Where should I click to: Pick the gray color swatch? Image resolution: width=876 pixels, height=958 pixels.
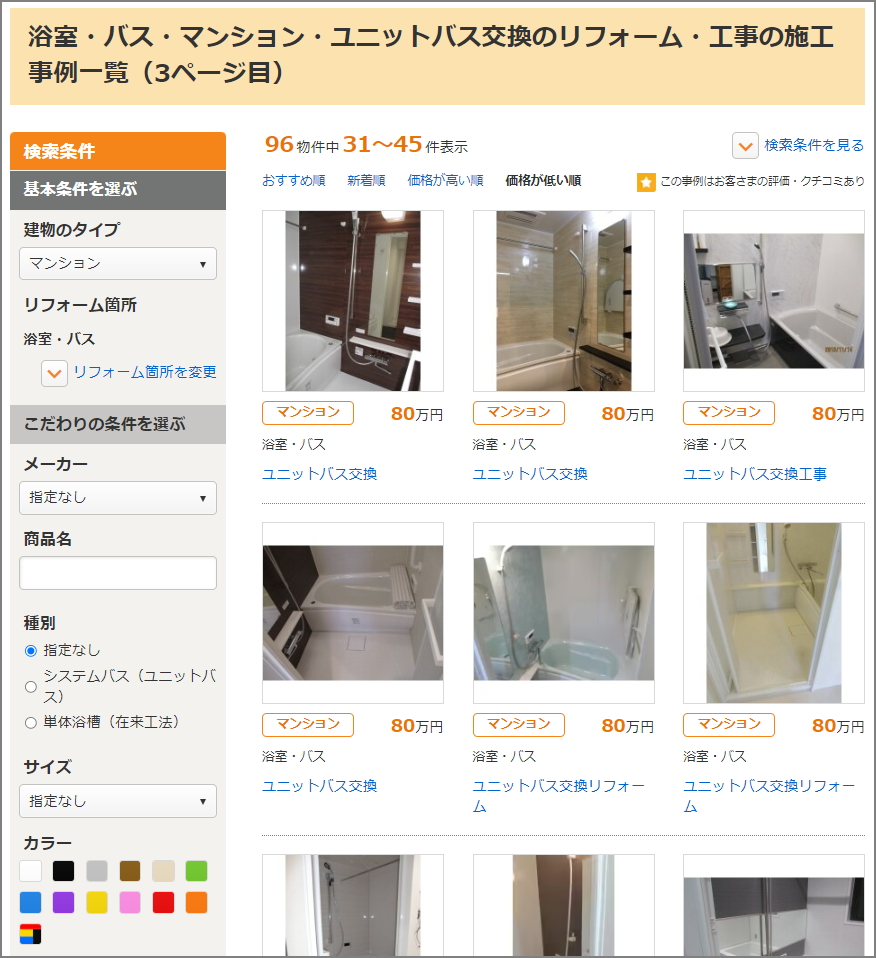coord(97,871)
